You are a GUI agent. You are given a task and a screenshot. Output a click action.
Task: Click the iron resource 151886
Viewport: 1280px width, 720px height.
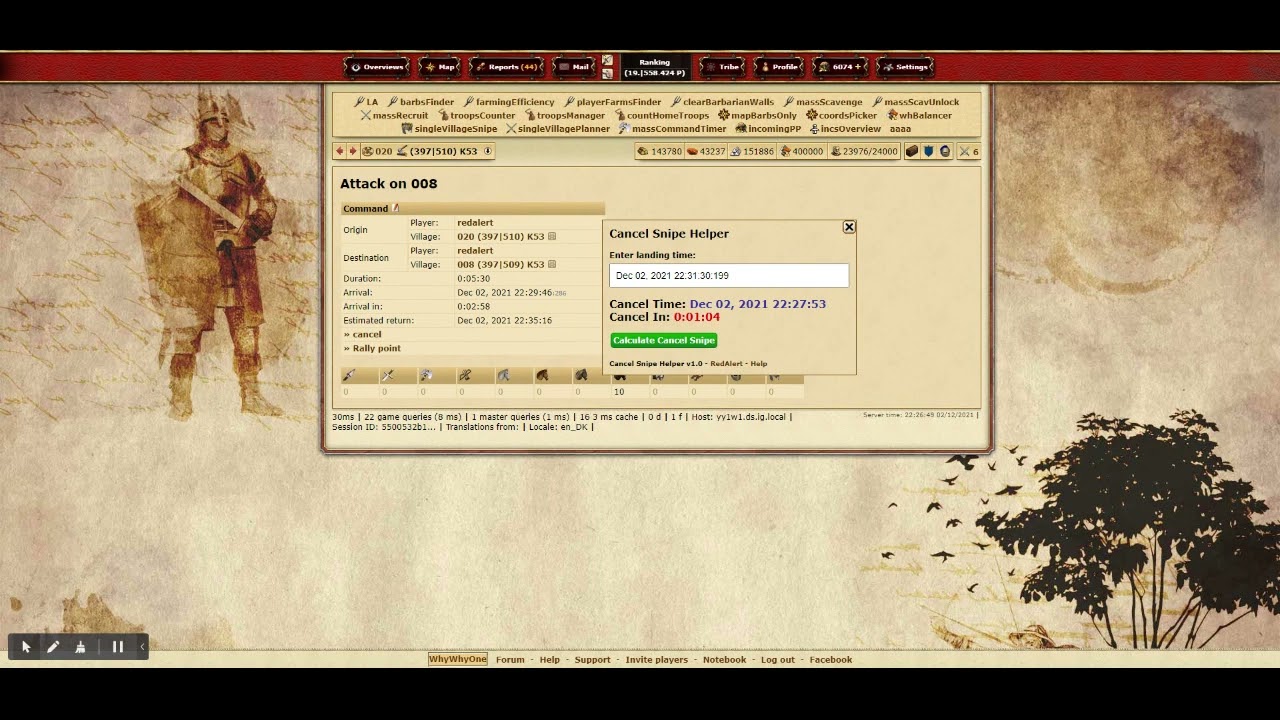(752, 151)
